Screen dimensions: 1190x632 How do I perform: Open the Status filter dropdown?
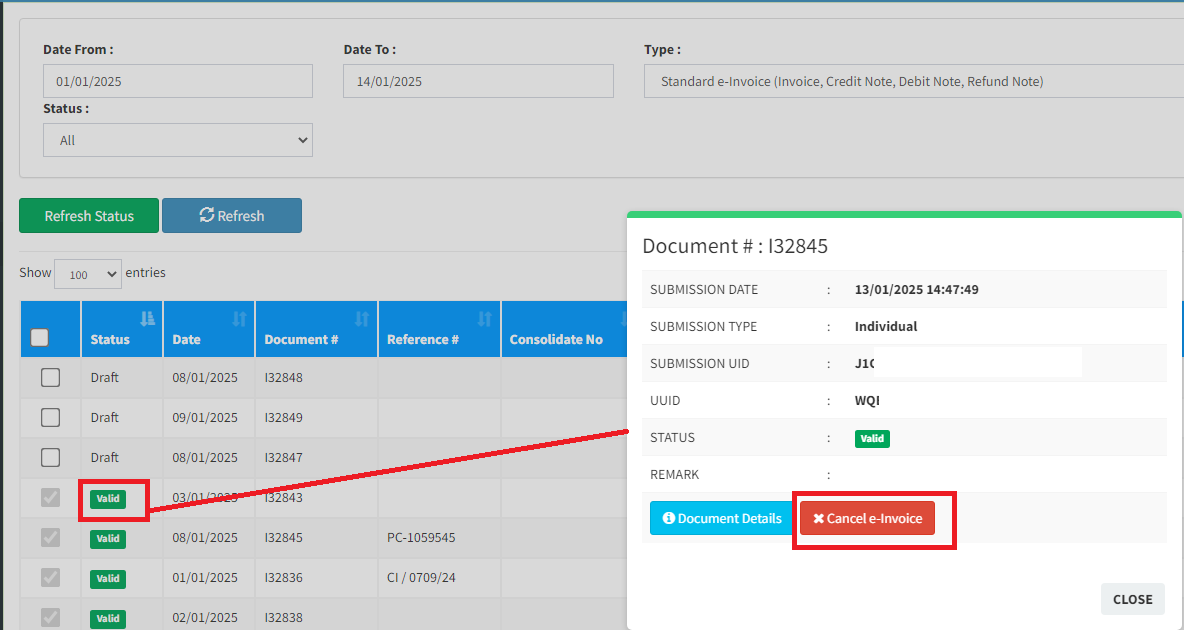pyautogui.click(x=178, y=141)
